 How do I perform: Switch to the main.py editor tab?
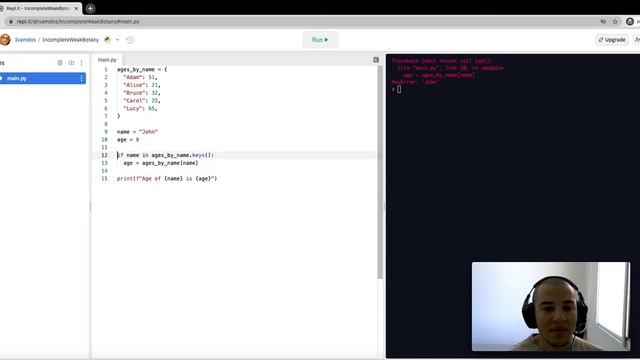point(107,60)
